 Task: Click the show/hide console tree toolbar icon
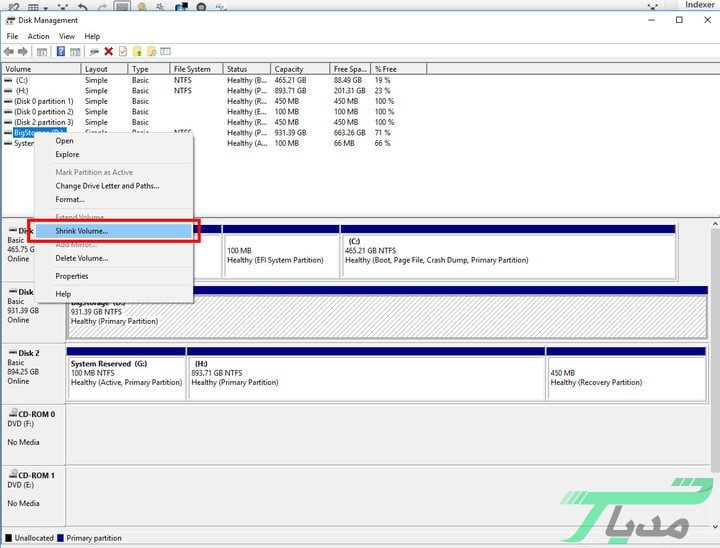[x=42, y=52]
